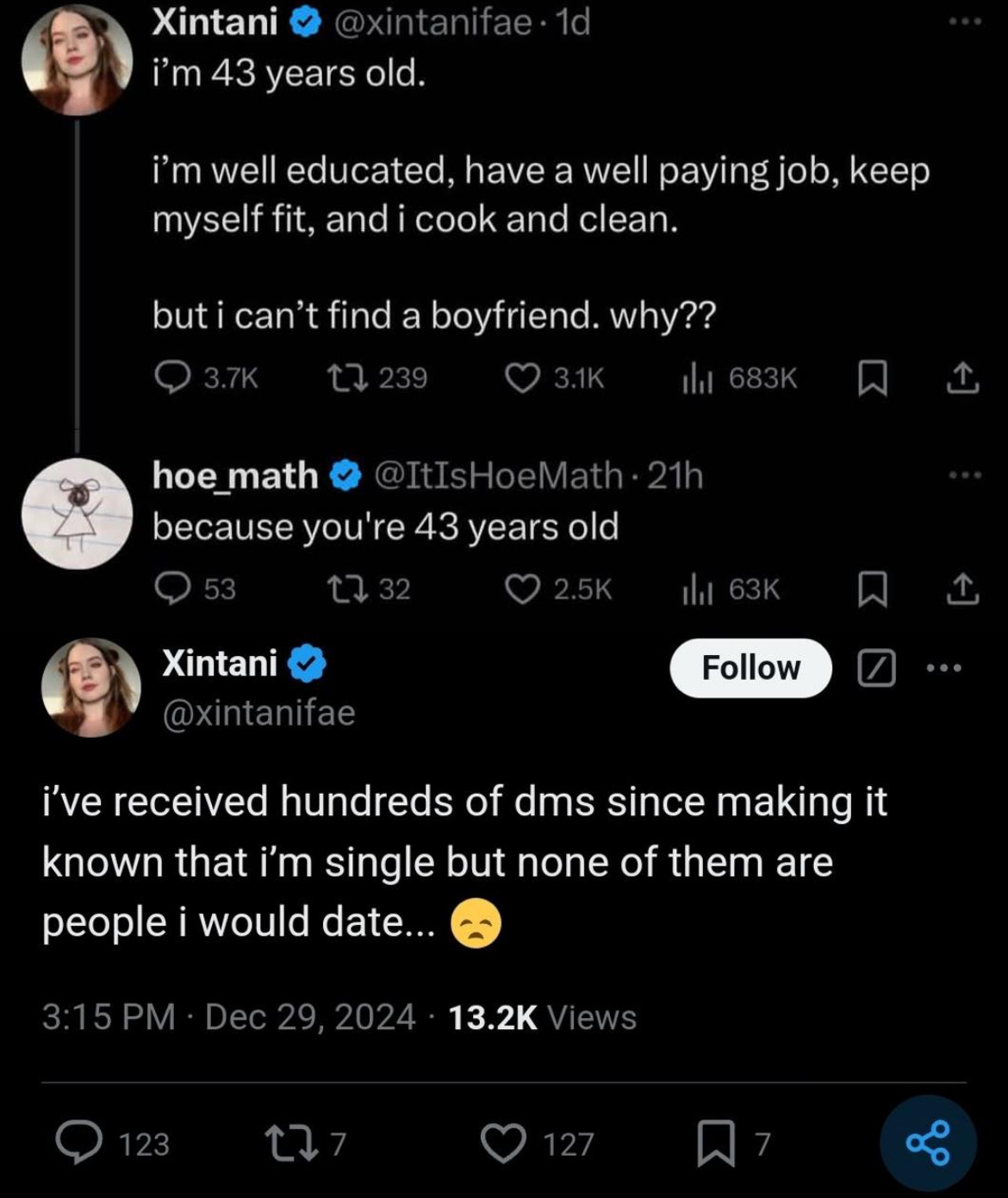
Task: Share hoe_math's reply via upload icon
Action: 962,589
